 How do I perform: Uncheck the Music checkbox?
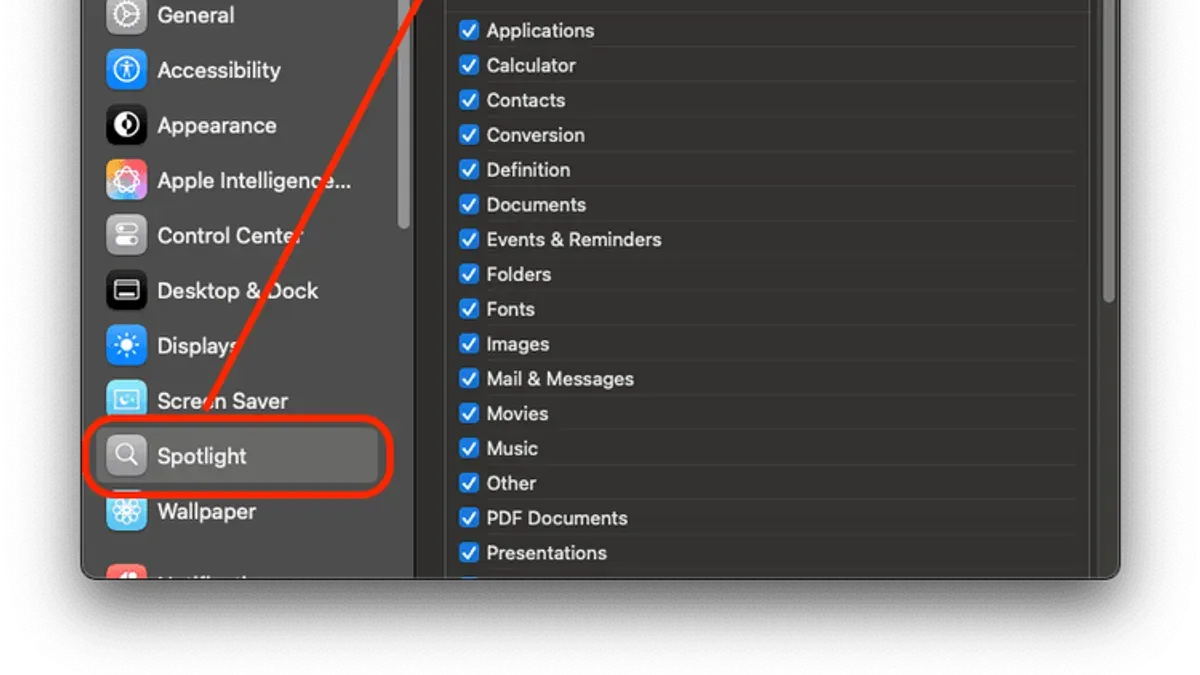[x=469, y=448]
